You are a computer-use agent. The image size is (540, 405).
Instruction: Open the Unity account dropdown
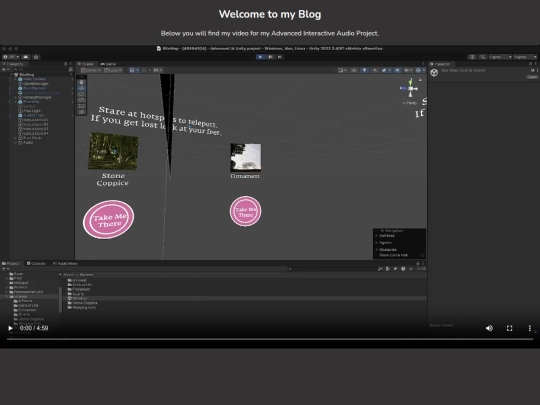[x=11, y=57]
